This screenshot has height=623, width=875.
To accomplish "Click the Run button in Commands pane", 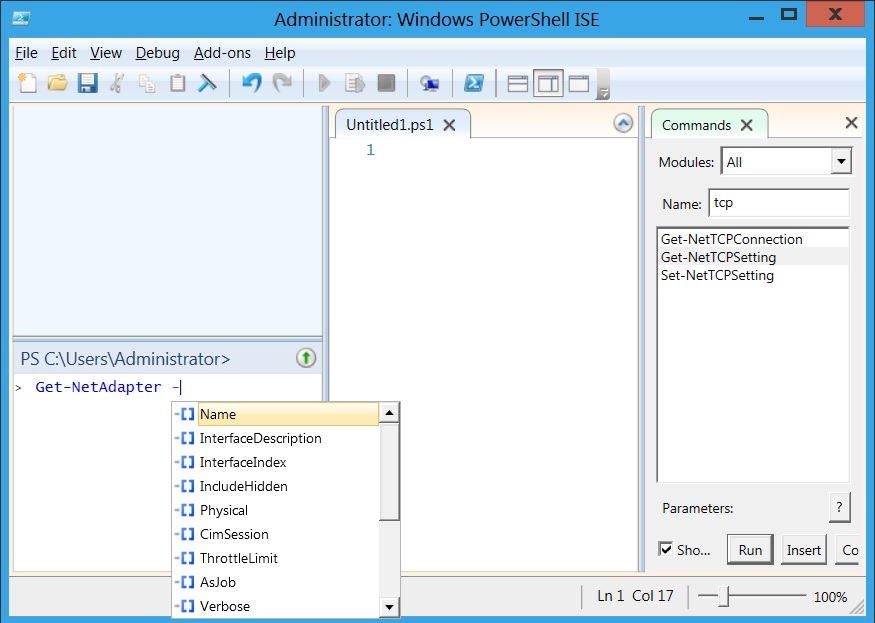I will point(750,550).
